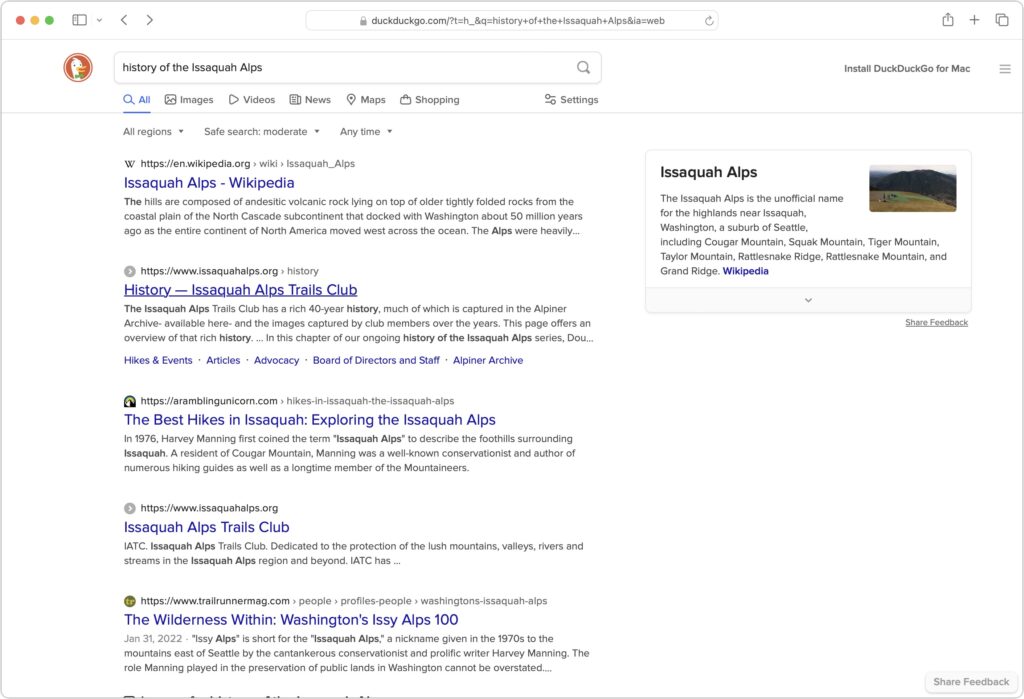The width and height of the screenshot is (1024, 699).
Task: Click the Wikipedia globe favicon on the first result
Action: pos(128,163)
